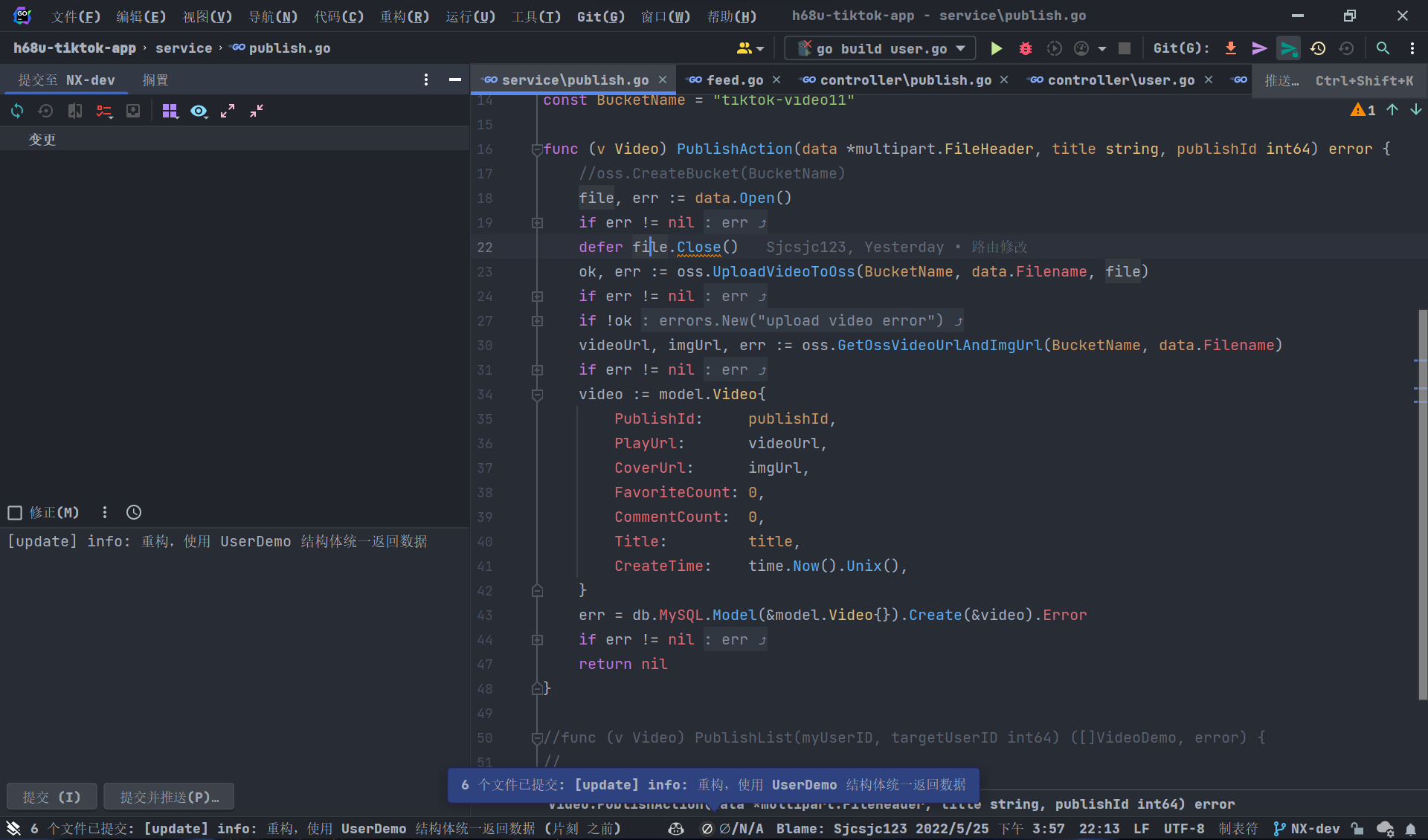
Task: Click rollback icon in commit toolbar
Action: point(45,111)
